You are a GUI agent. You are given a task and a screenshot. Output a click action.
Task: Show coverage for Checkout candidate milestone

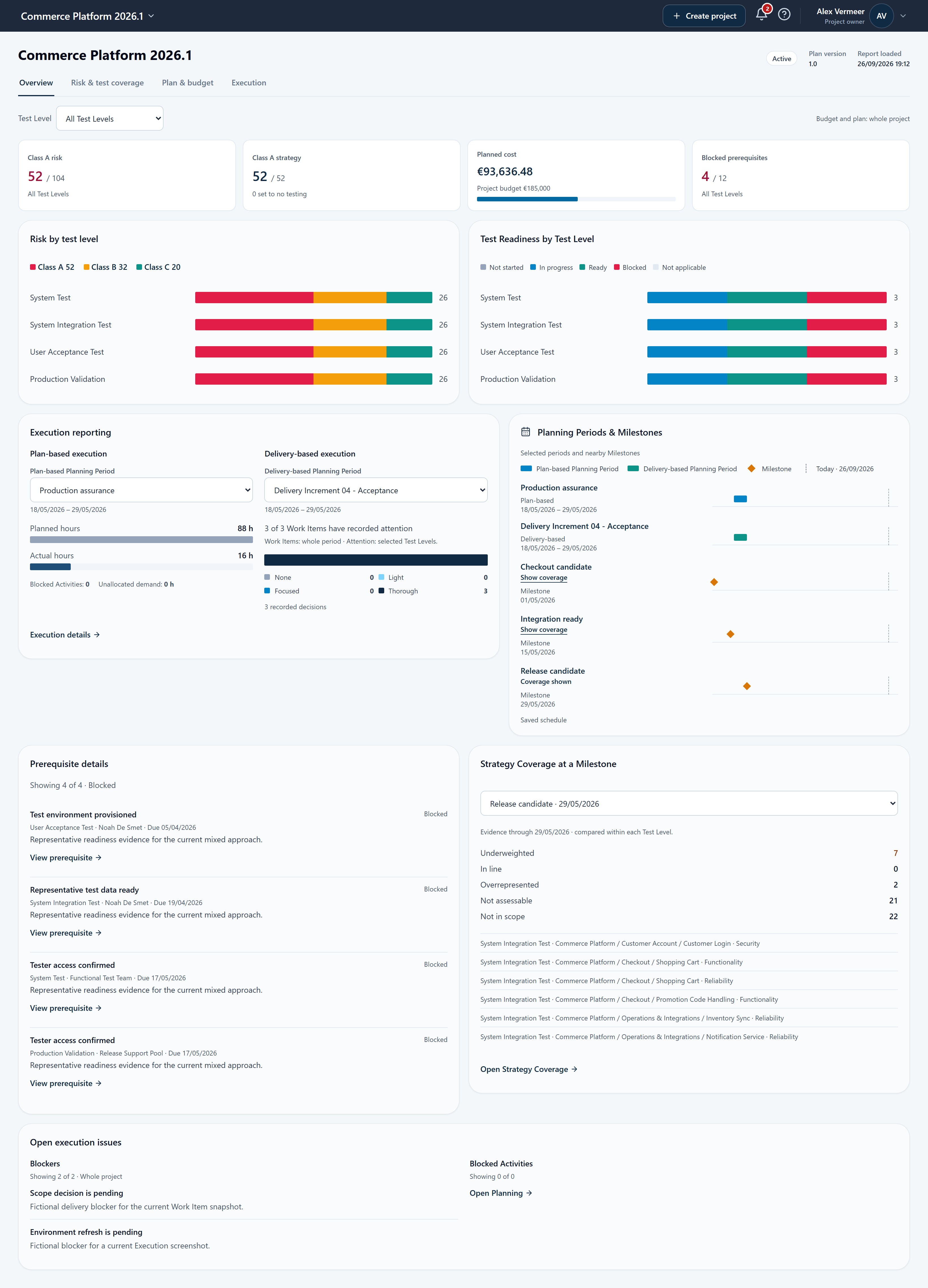tap(544, 578)
